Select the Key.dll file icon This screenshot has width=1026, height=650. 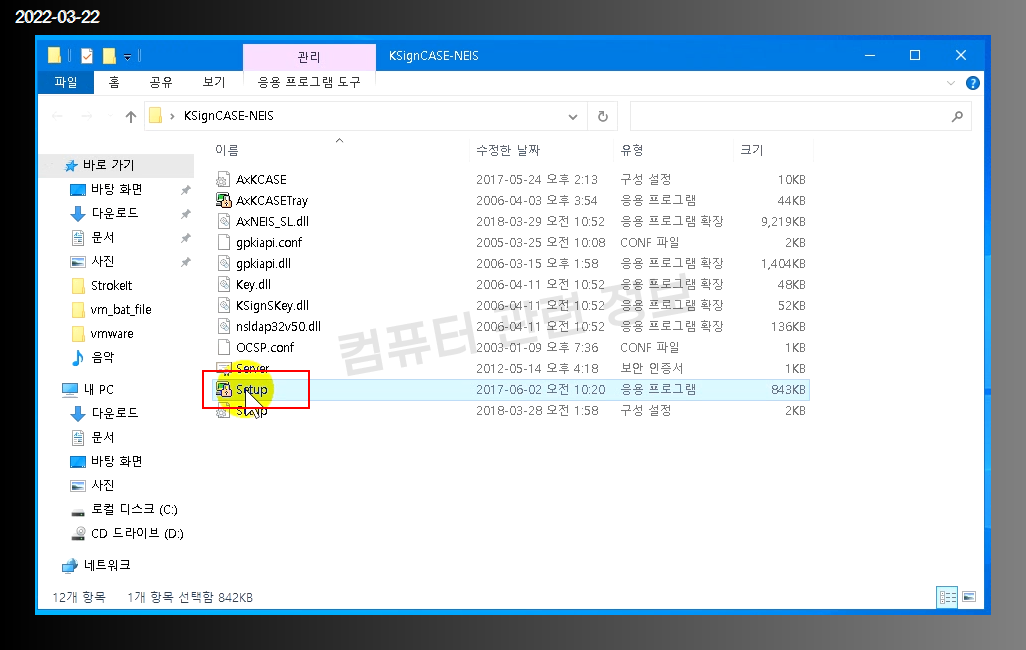click(x=224, y=284)
